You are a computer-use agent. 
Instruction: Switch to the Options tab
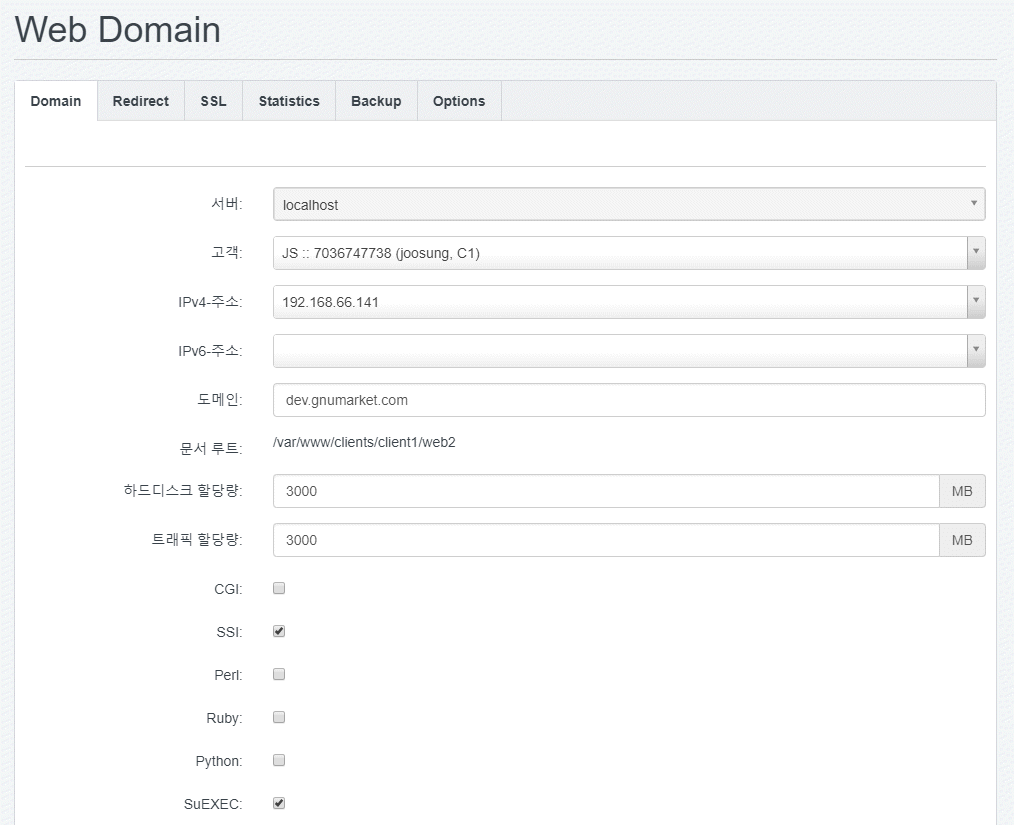pos(459,101)
